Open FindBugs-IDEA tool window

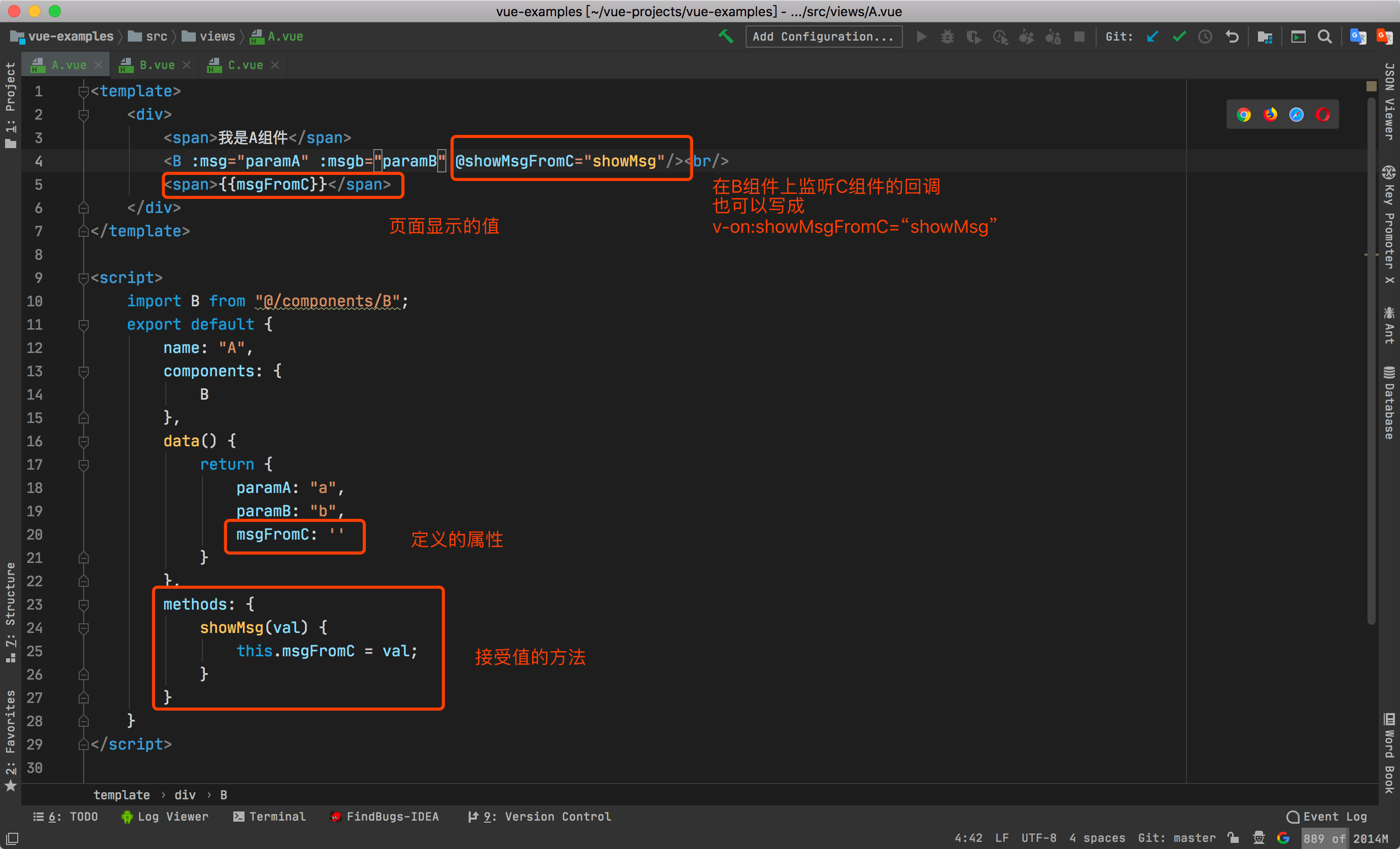pos(384,817)
